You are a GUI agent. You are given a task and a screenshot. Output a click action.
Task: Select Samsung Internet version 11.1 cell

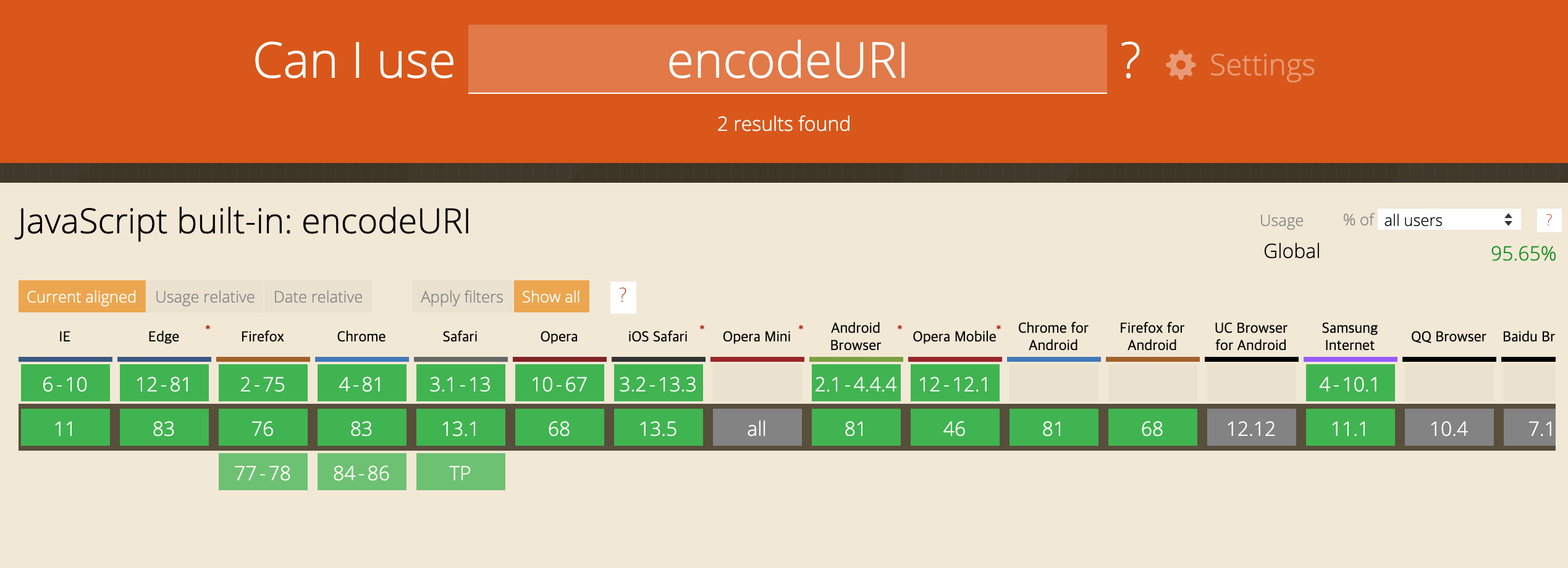click(x=1351, y=427)
